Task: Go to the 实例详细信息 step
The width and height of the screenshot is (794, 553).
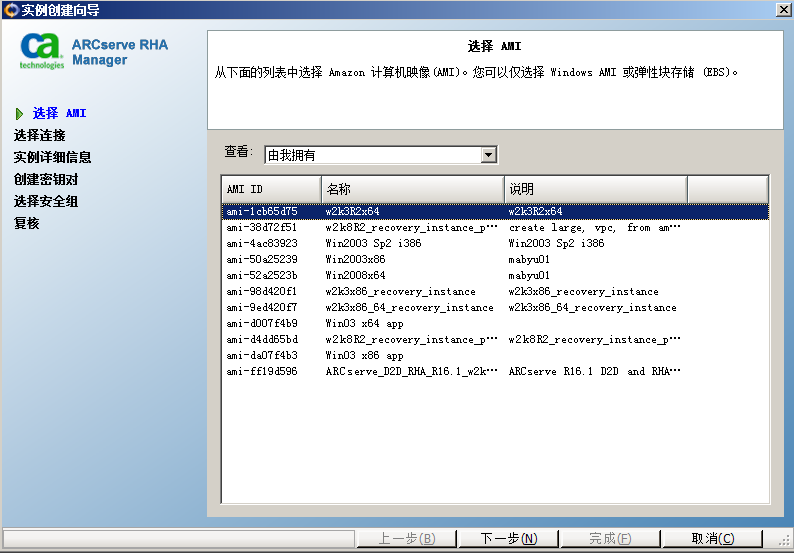Action: click(x=52, y=157)
